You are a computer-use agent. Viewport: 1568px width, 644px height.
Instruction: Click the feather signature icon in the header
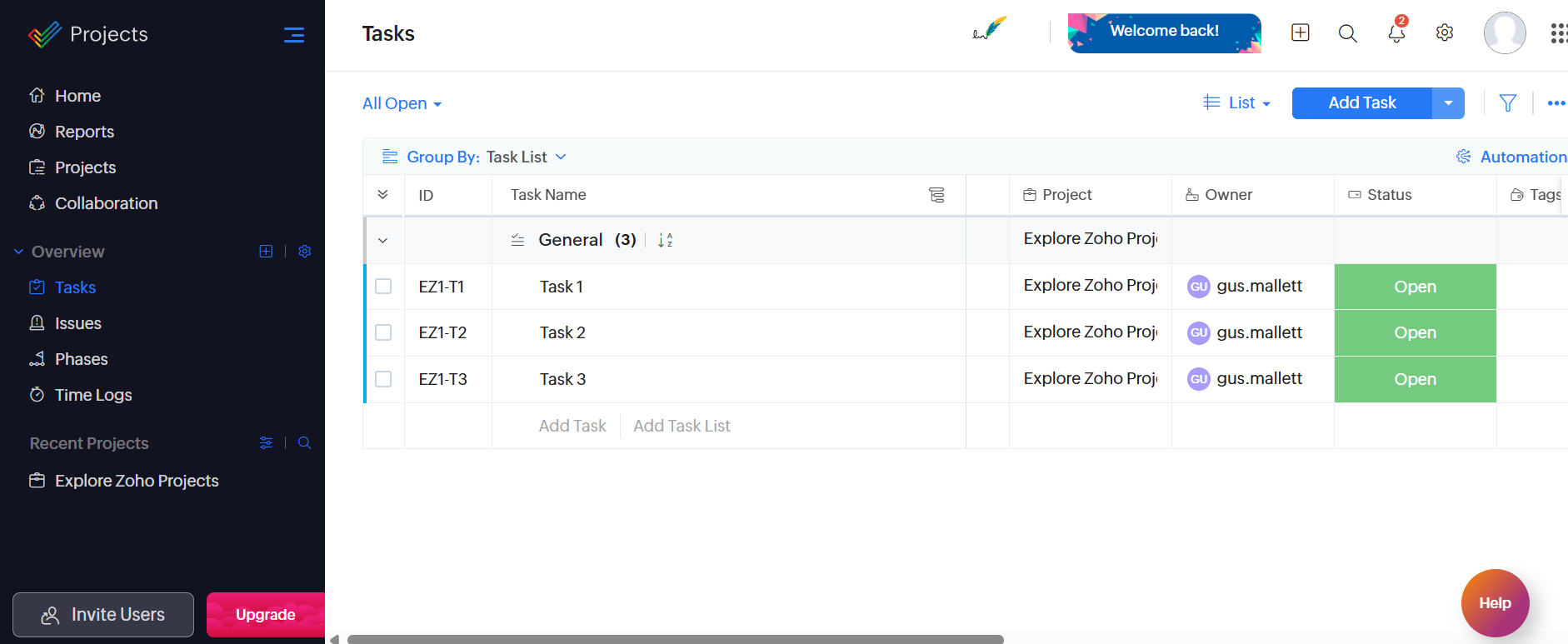point(990,29)
